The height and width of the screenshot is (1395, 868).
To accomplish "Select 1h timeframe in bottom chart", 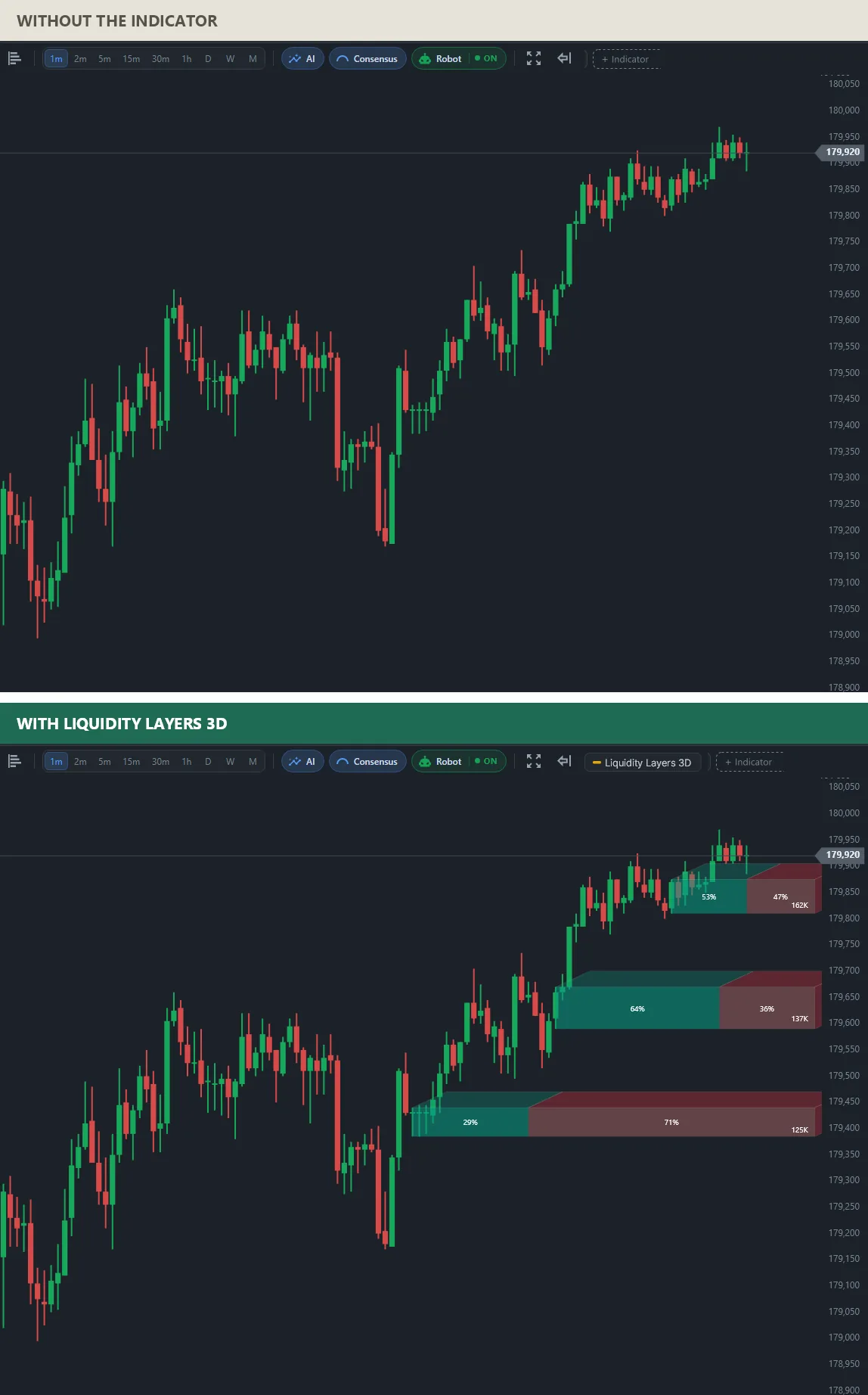I will [187, 761].
